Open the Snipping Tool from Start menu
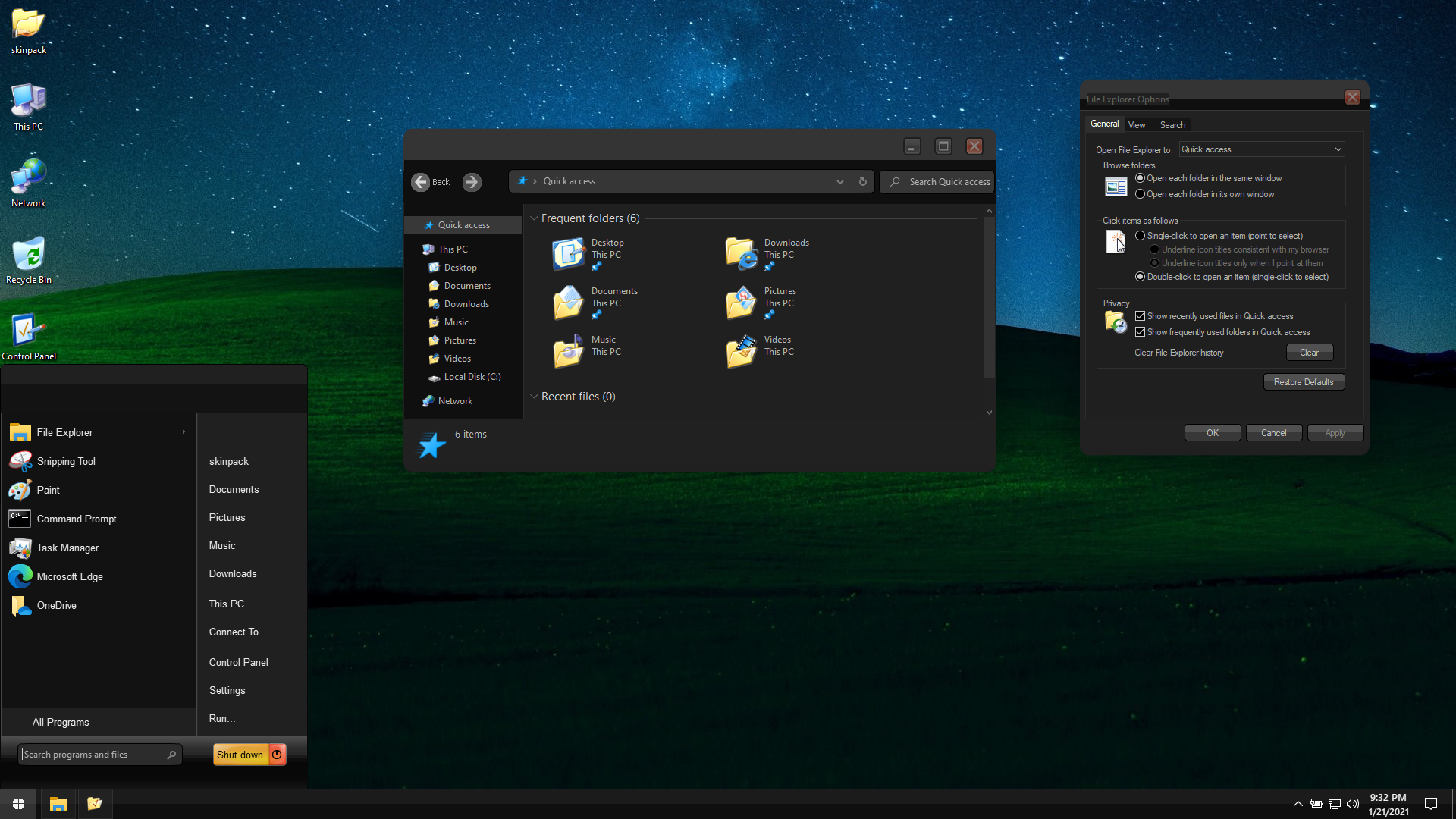Image resolution: width=1456 pixels, height=819 pixels. [66, 461]
